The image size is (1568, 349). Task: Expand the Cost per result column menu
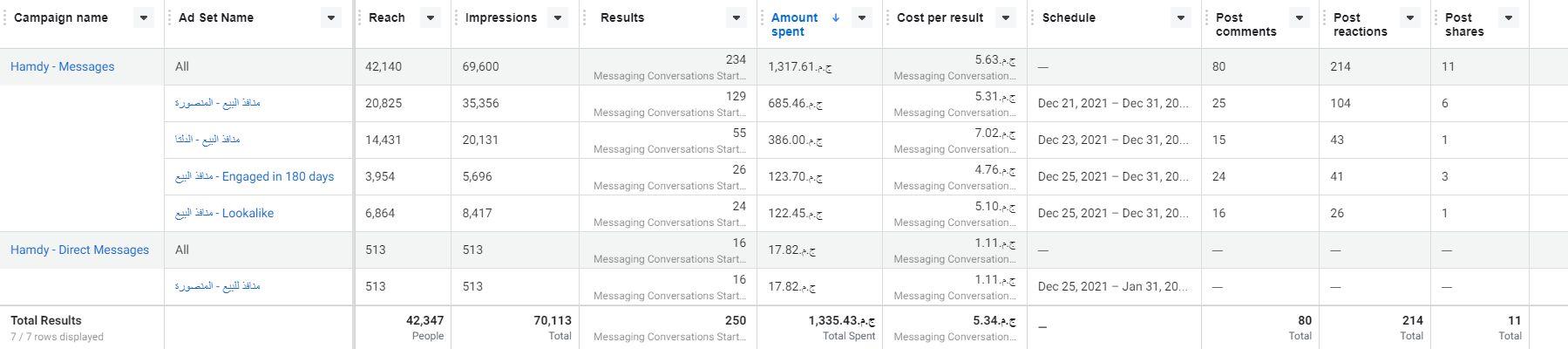pyautogui.click(x=1005, y=17)
